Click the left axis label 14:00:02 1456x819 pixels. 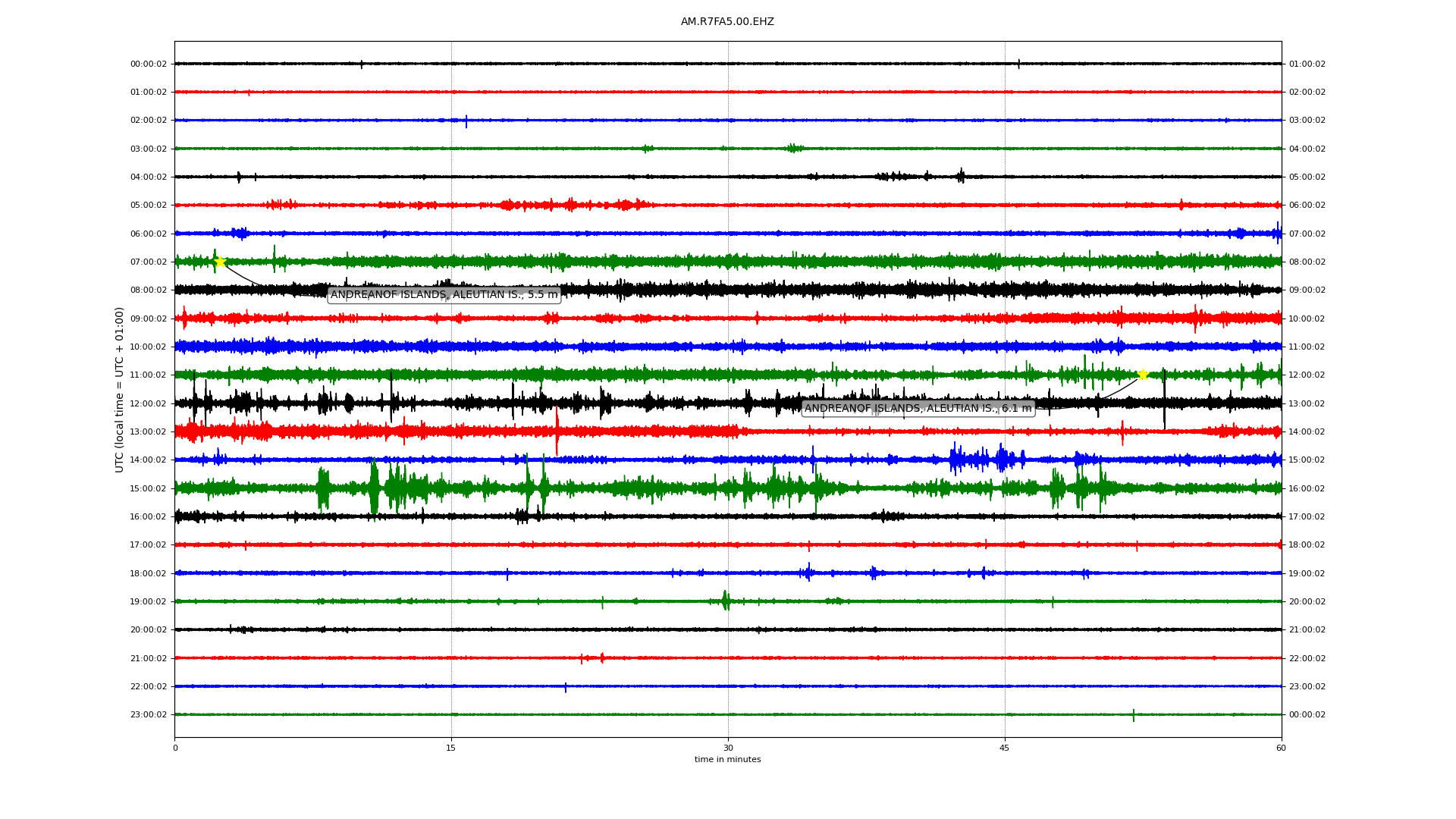[149, 460]
